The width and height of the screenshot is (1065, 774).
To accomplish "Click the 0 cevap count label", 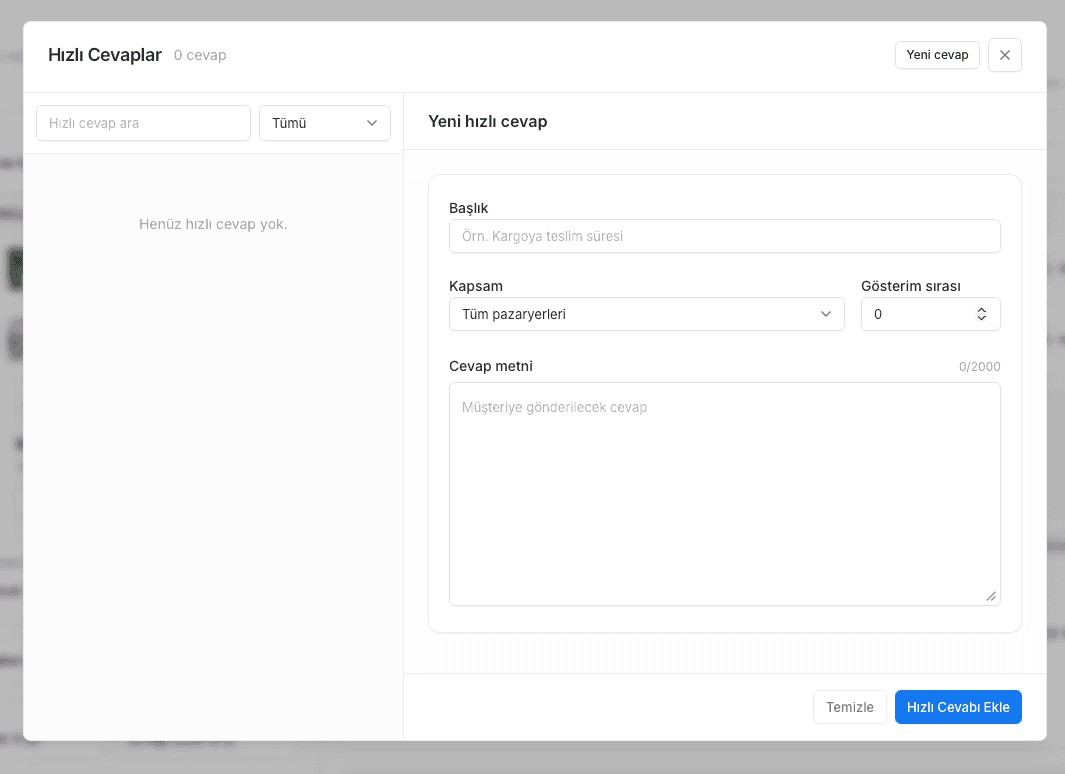I will (200, 55).
